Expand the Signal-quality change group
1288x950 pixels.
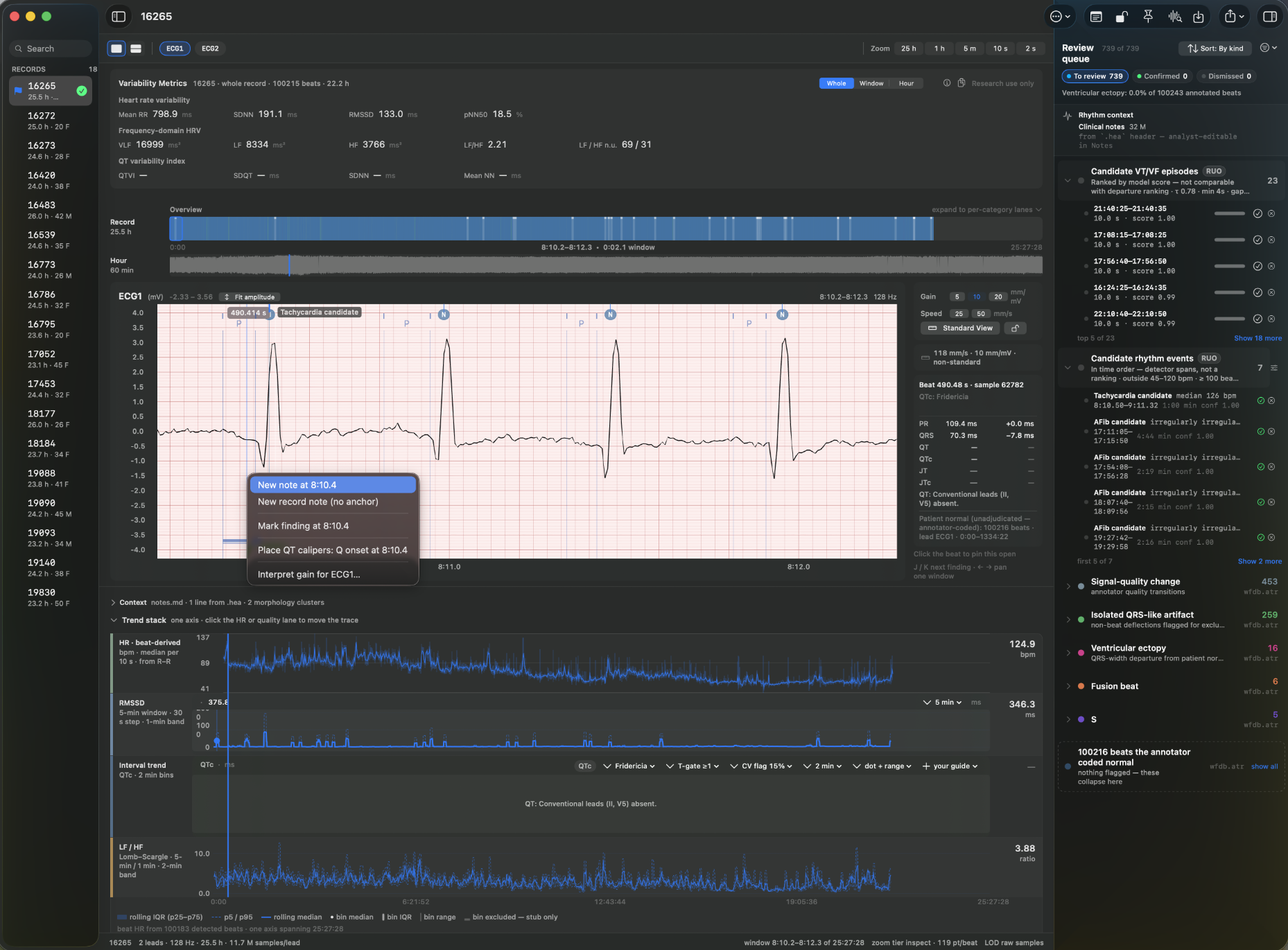tap(1068, 586)
